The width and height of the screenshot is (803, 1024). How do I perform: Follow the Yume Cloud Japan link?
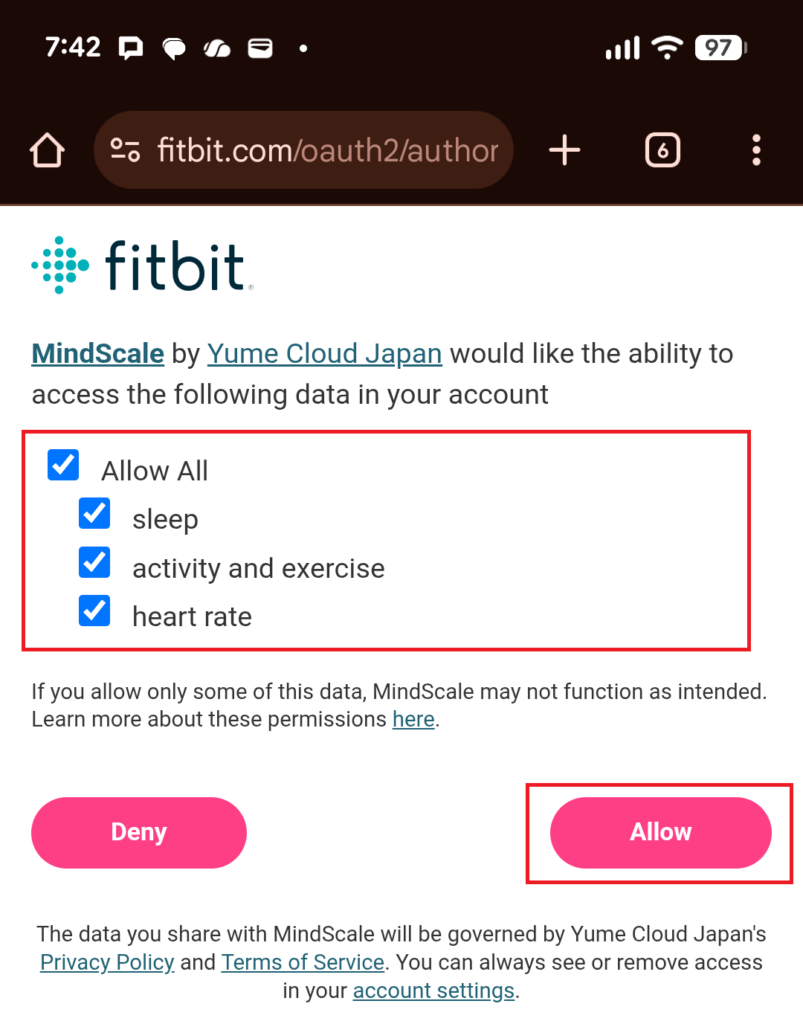coord(324,353)
